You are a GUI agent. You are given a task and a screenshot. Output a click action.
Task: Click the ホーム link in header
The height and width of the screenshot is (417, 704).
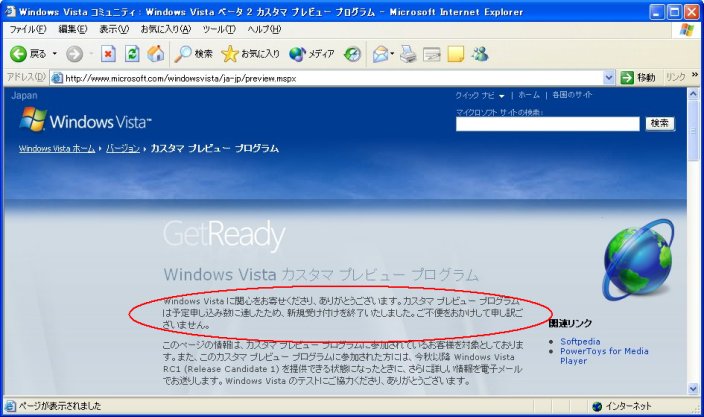point(529,95)
